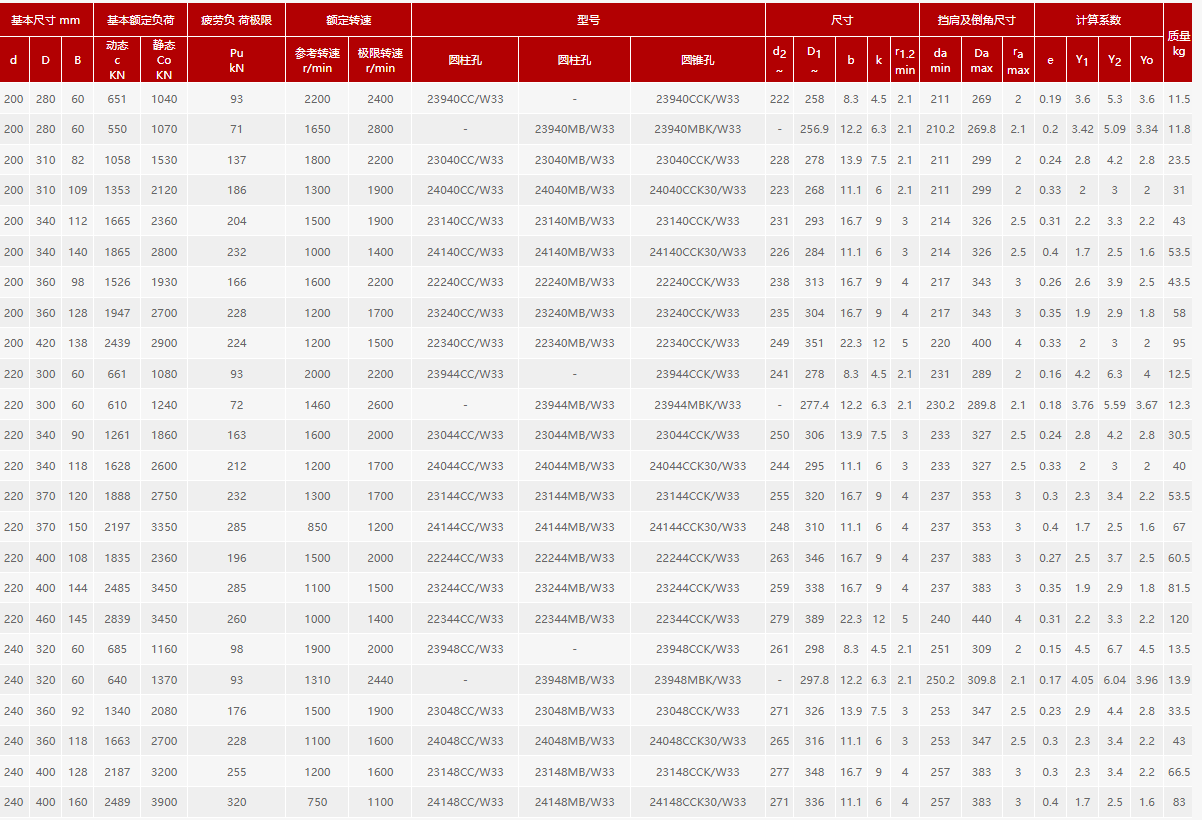Click the 22340MB/W33 model cell
The height and width of the screenshot is (820, 1202).
coord(574,343)
